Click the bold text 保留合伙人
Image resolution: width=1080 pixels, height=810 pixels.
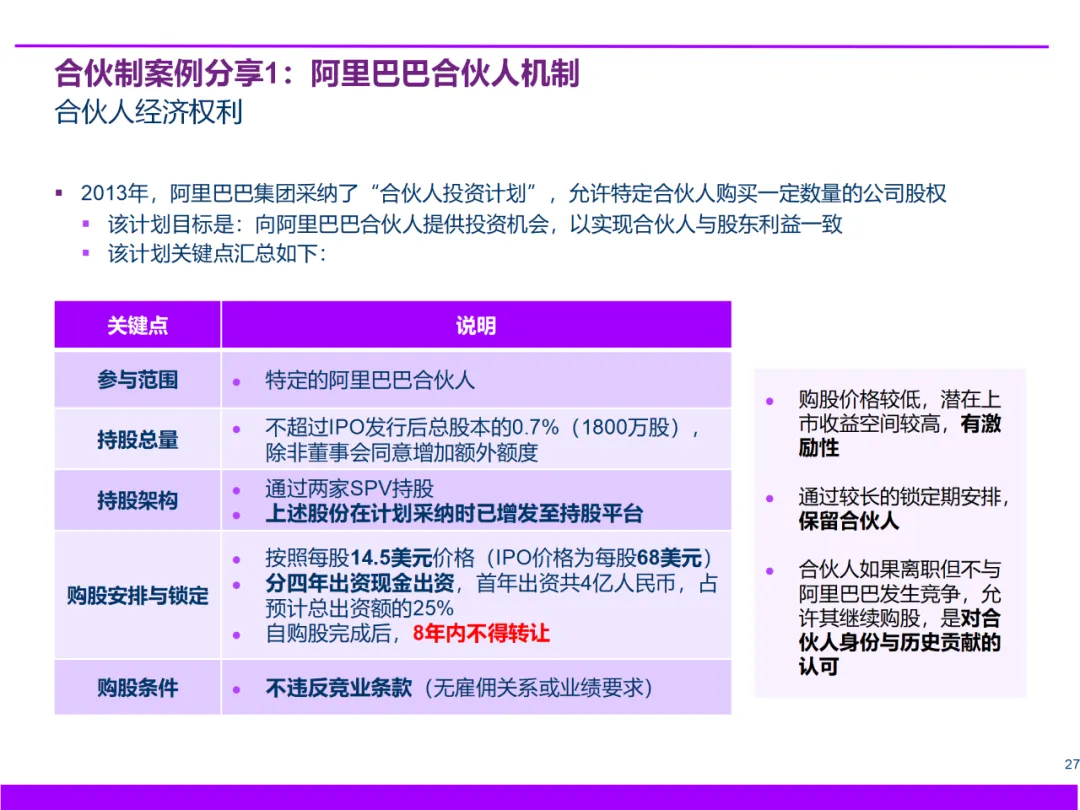[x=849, y=521]
